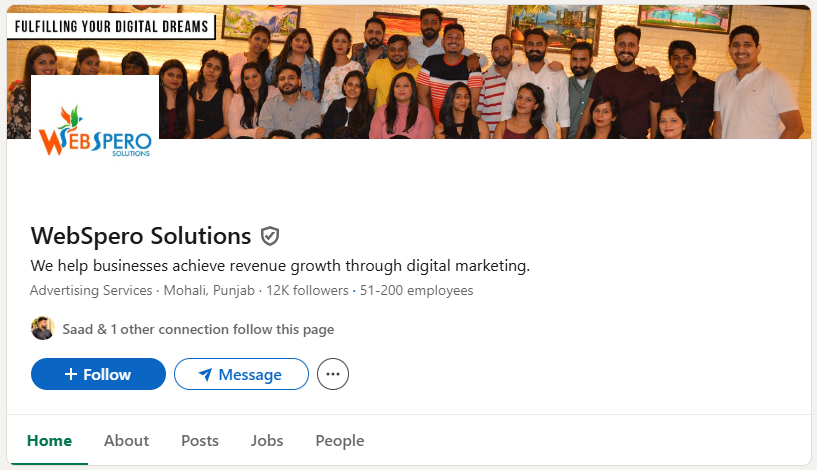Follow the WebSpero Solutions page
817x470 pixels.
click(98, 374)
